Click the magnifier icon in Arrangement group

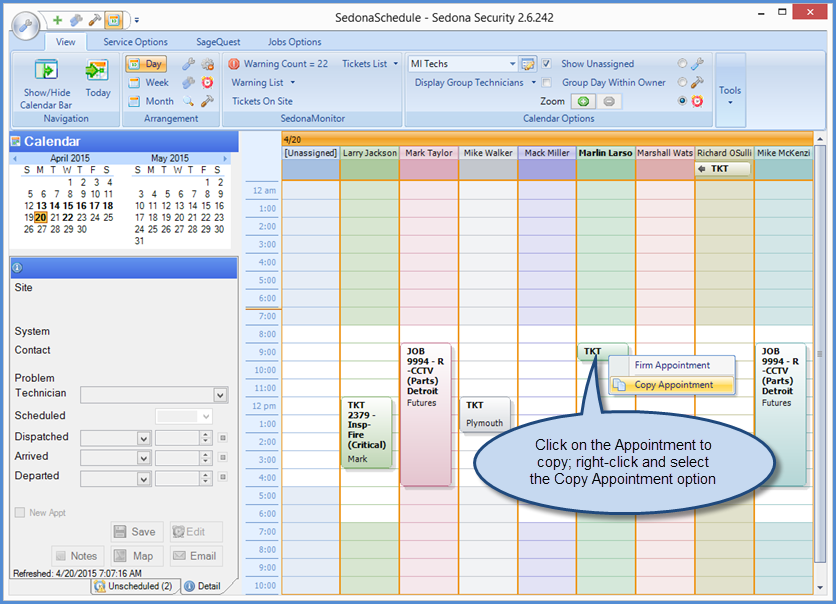(x=188, y=101)
